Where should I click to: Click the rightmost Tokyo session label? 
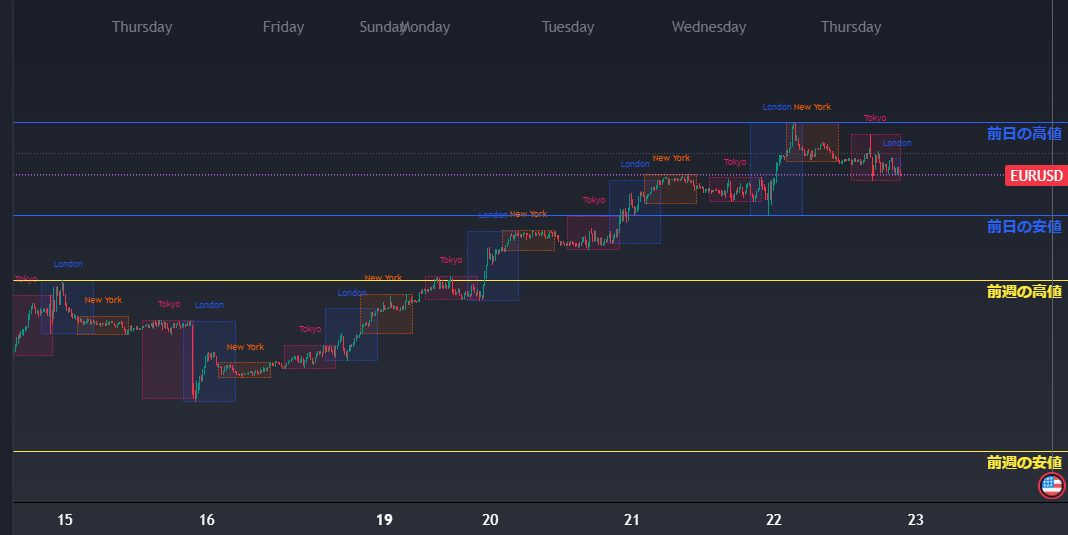(x=875, y=118)
